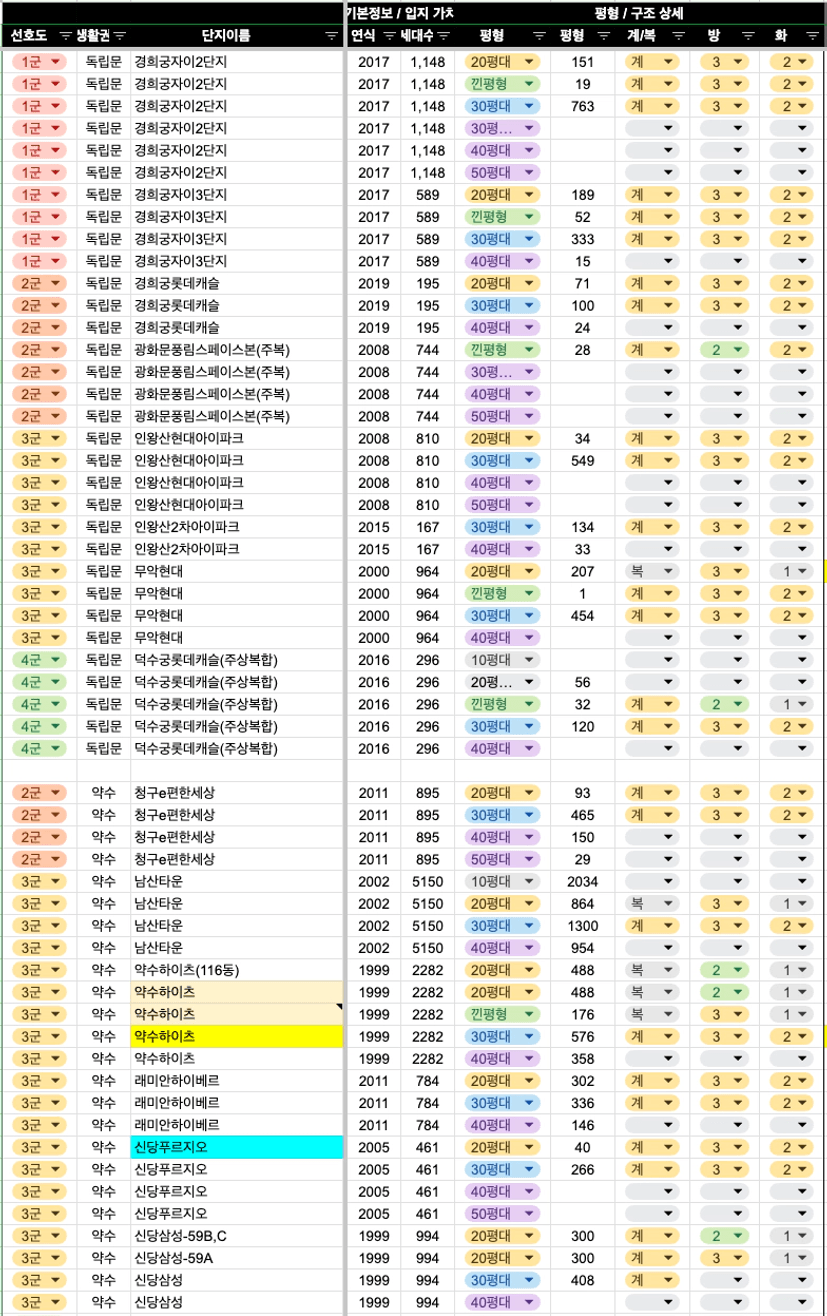Select the cell with value 358
This screenshot has width=827, height=1316.
[582, 1058]
